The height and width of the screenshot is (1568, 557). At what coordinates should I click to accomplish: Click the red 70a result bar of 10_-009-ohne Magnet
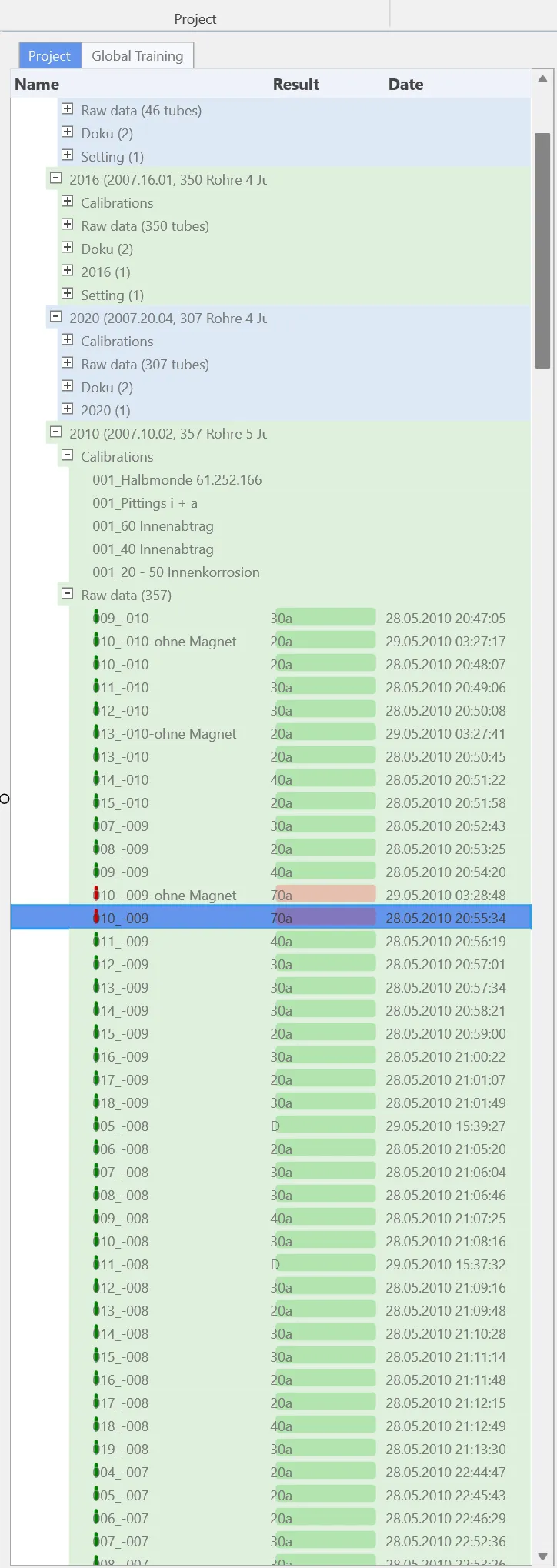click(x=326, y=894)
